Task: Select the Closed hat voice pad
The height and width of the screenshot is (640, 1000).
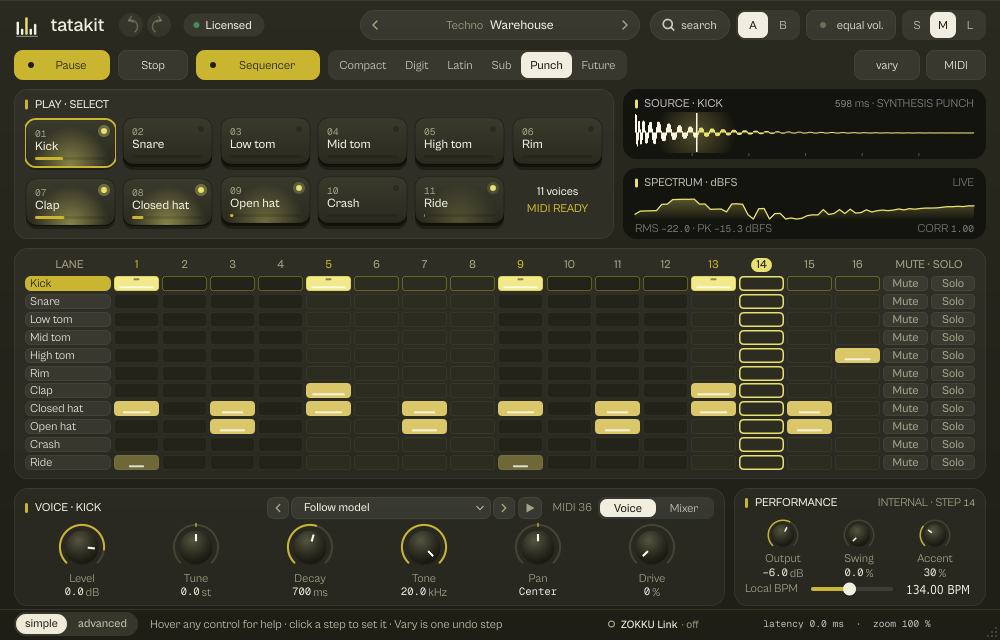Action: pos(168,202)
